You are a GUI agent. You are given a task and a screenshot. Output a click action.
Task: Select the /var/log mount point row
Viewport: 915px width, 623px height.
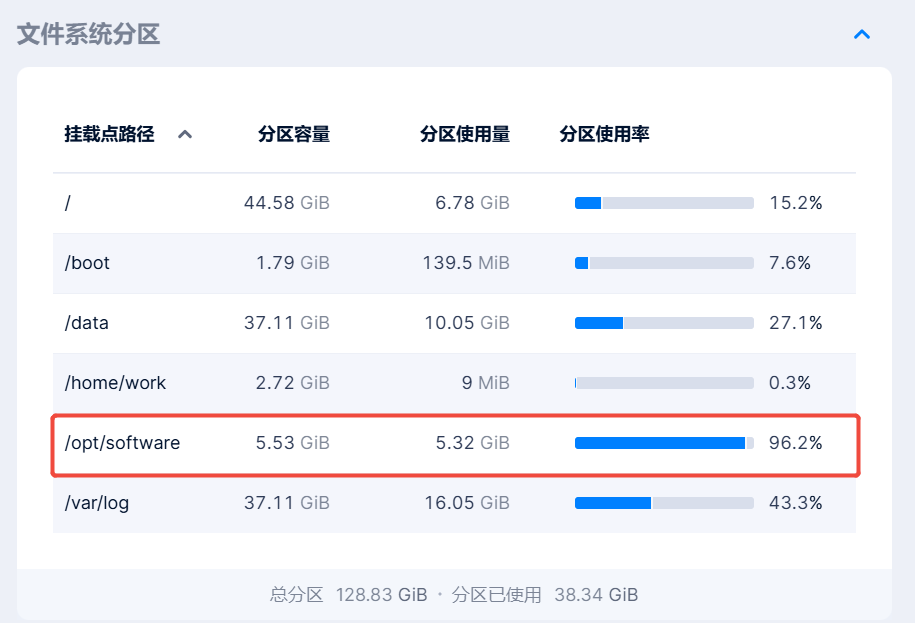[x=97, y=503]
